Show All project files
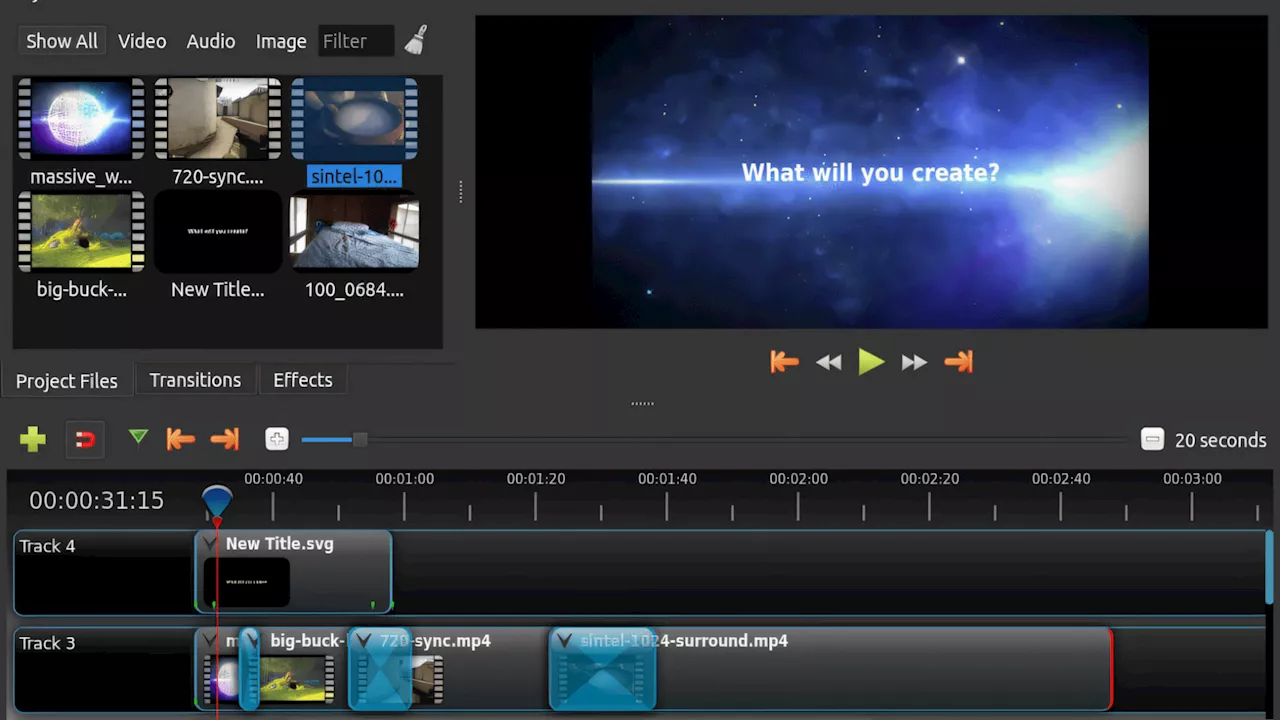The width and height of the screenshot is (1280, 720). 62,41
